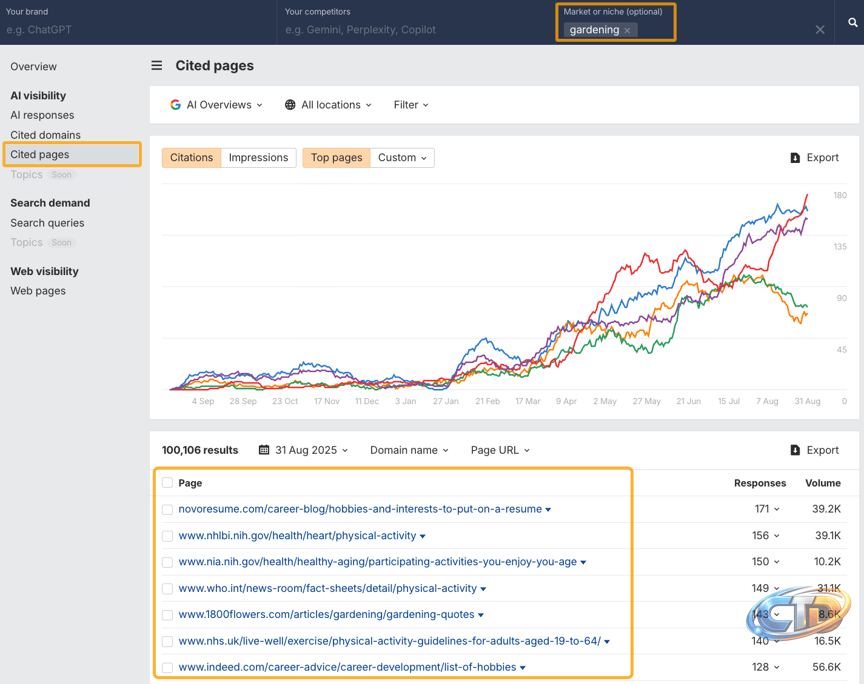Open AI responses in the sidebar

tap(42, 115)
